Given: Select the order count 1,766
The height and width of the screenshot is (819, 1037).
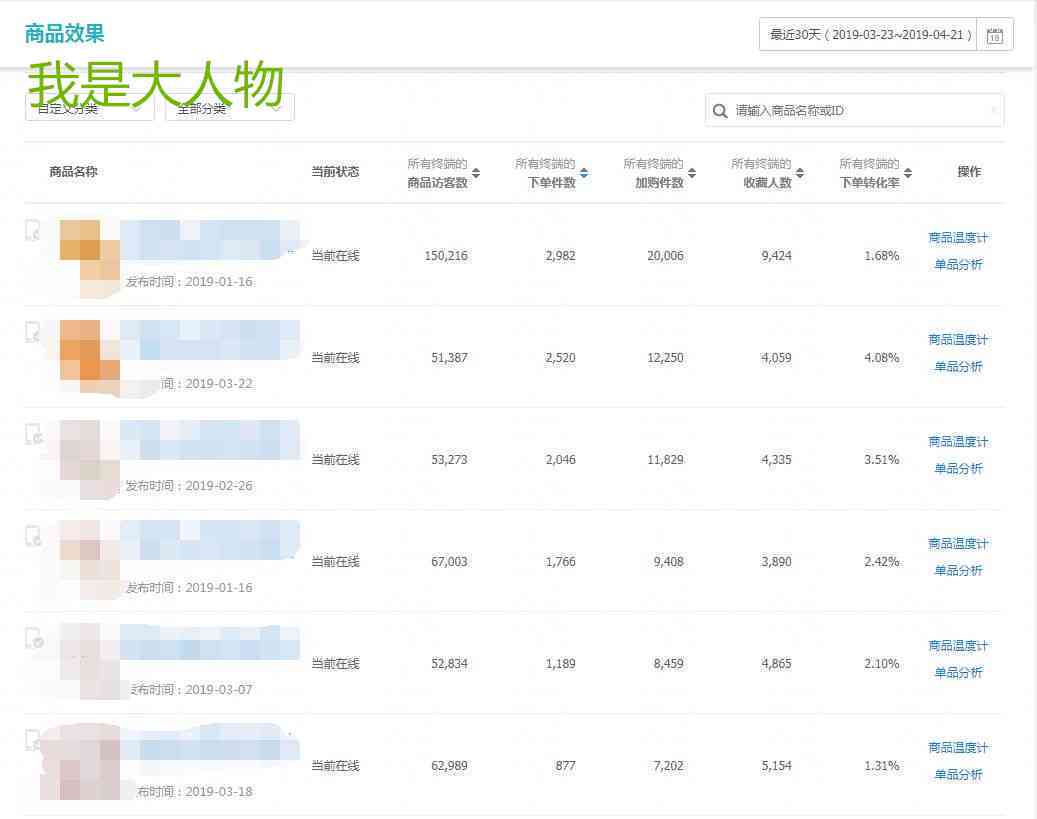Looking at the screenshot, I should [x=560, y=562].
